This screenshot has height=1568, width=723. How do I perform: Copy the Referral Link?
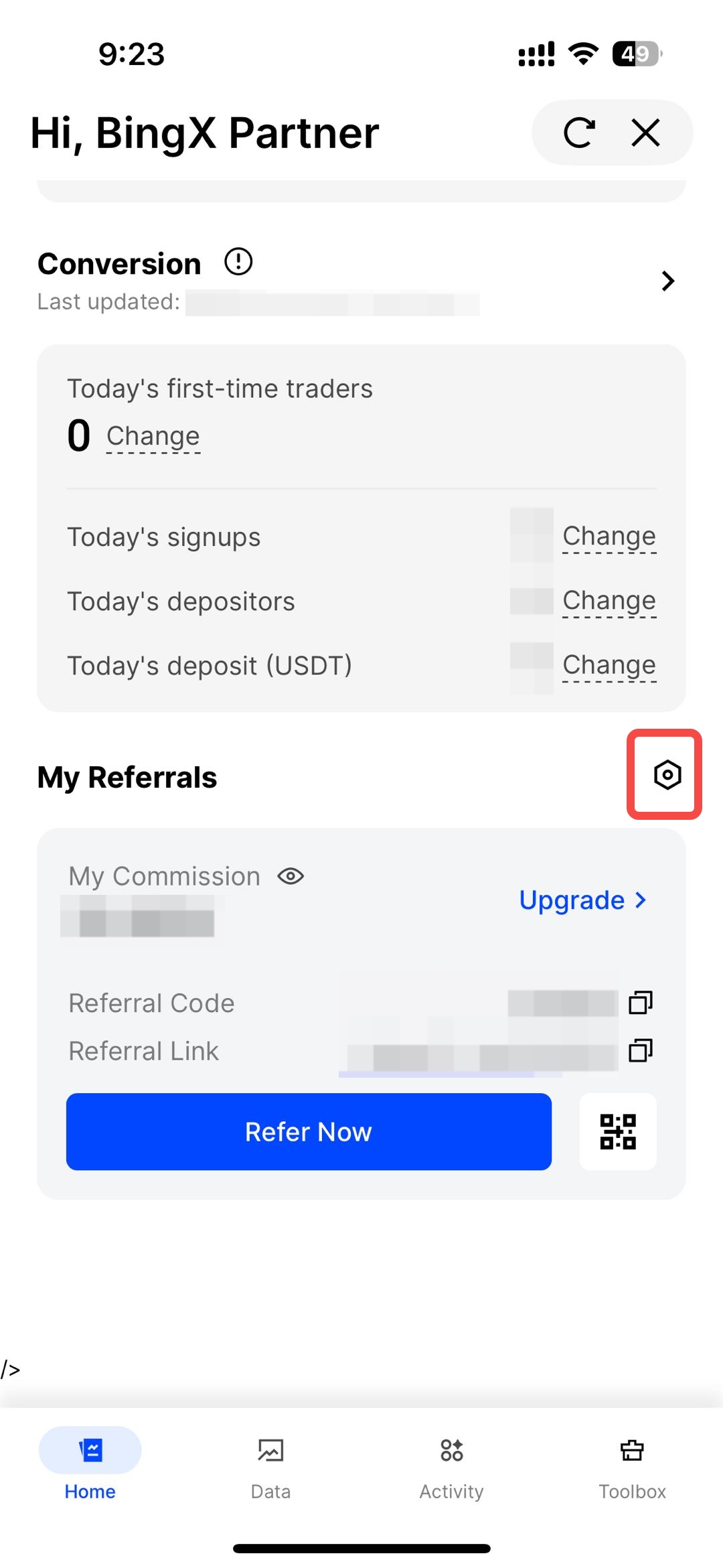(x=641, y=1050)
